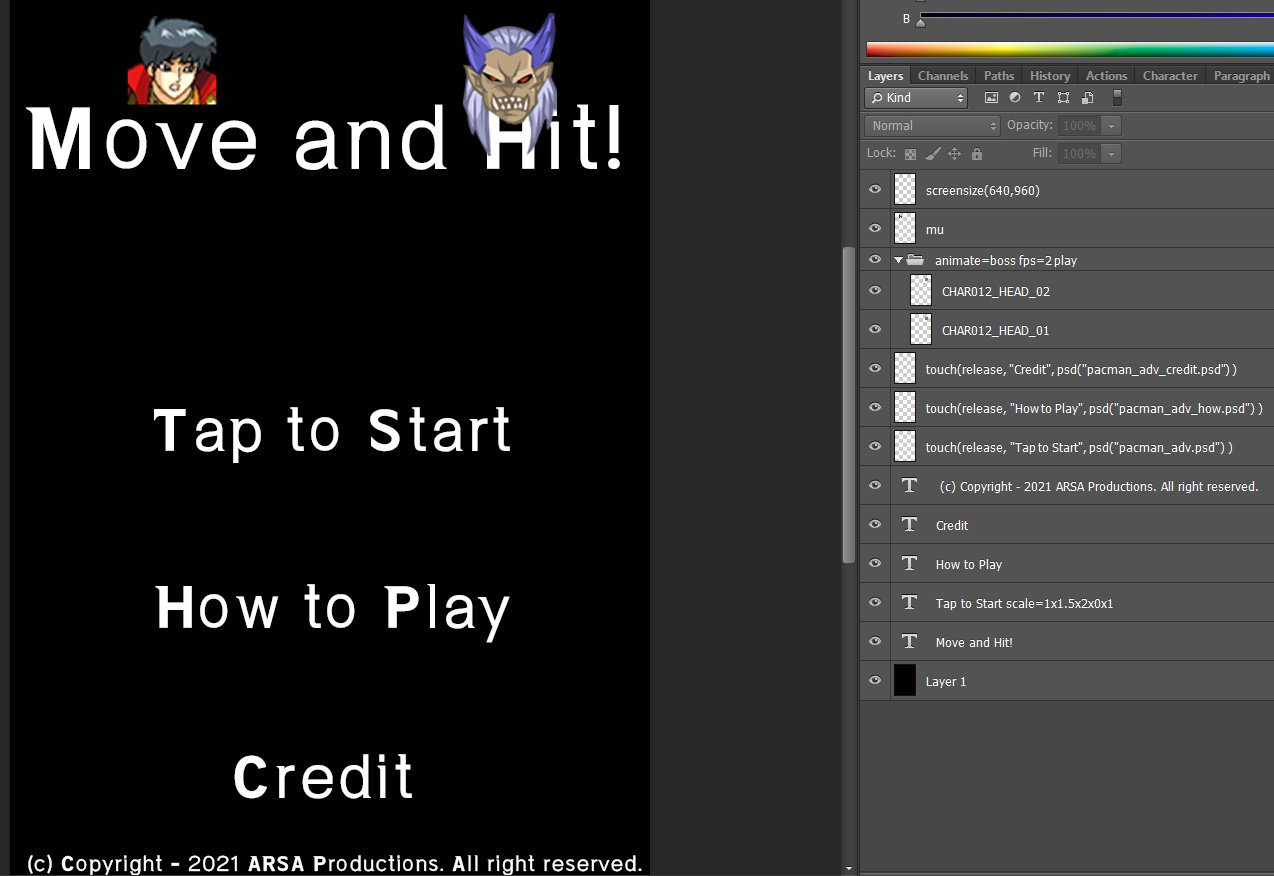Hide the 'Move and Hit!' text layer
Image resolution: width=1274 pixels, height=876 pixels.
(874, 641)
